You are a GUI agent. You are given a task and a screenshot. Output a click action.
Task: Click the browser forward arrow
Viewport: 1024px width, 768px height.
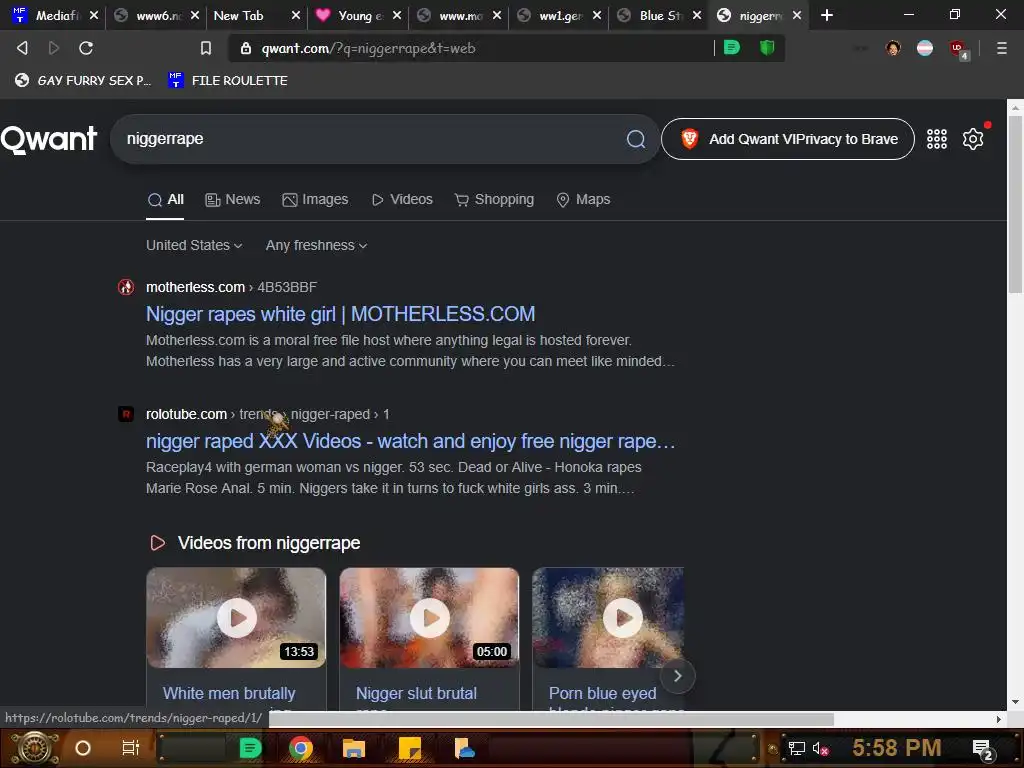tap(54, 48)
